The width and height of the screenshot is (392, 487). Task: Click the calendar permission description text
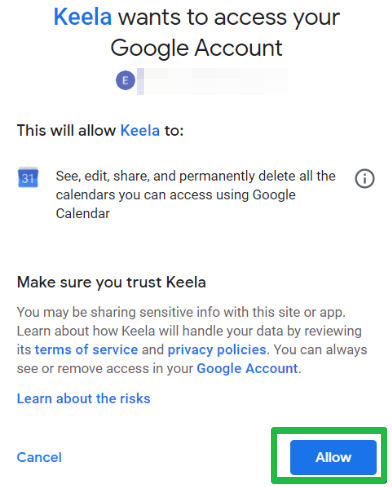(x=195, y=195)
